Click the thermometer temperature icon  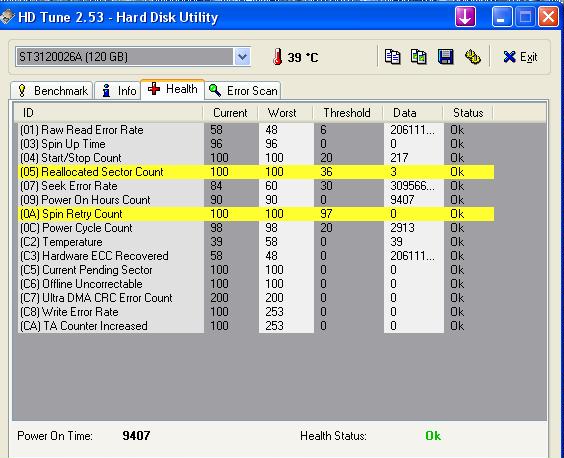(x=277, y=57)
